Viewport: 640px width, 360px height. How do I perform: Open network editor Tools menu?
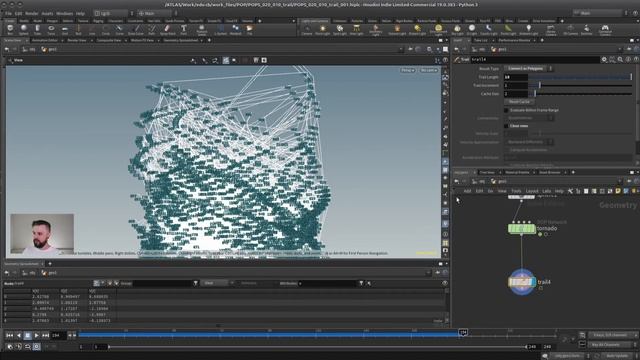[x=516, y=191]
